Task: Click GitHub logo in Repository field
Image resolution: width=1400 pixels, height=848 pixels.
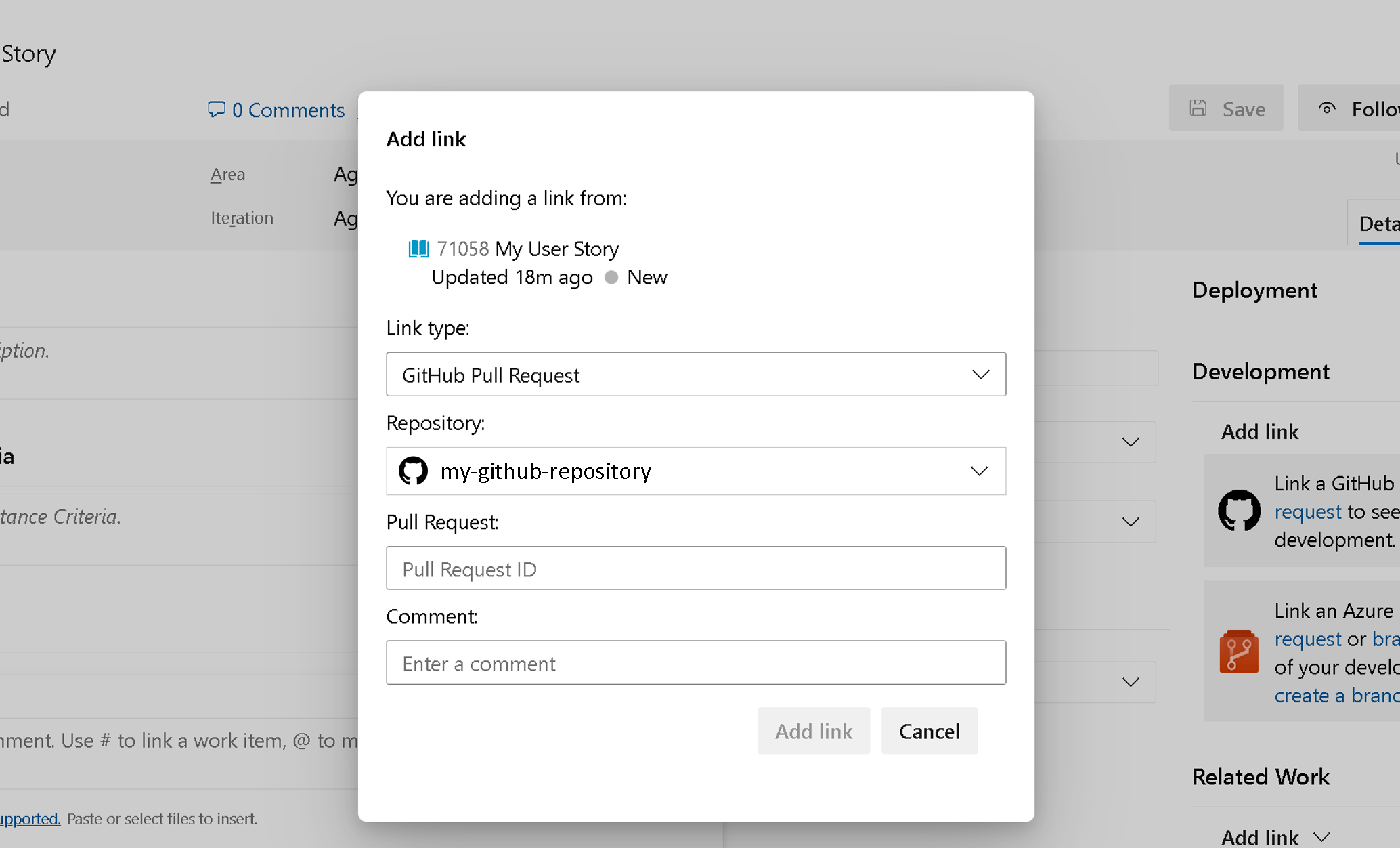Action: tap(413, 471)
